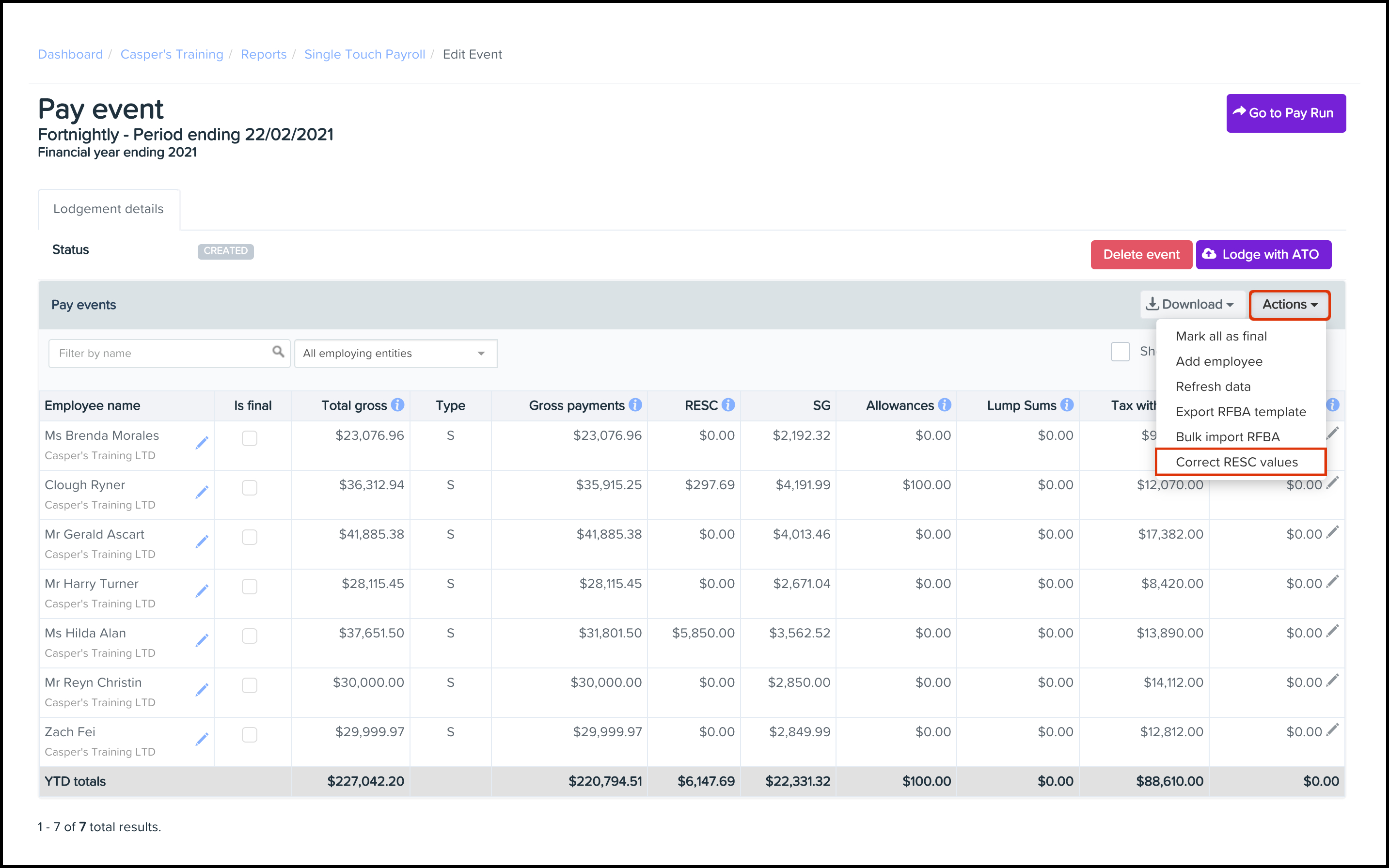The image size is (1389, 868).
Task: Click the grey pencil in Mr Harry Turner's last column
Action: coord(1333,581)
